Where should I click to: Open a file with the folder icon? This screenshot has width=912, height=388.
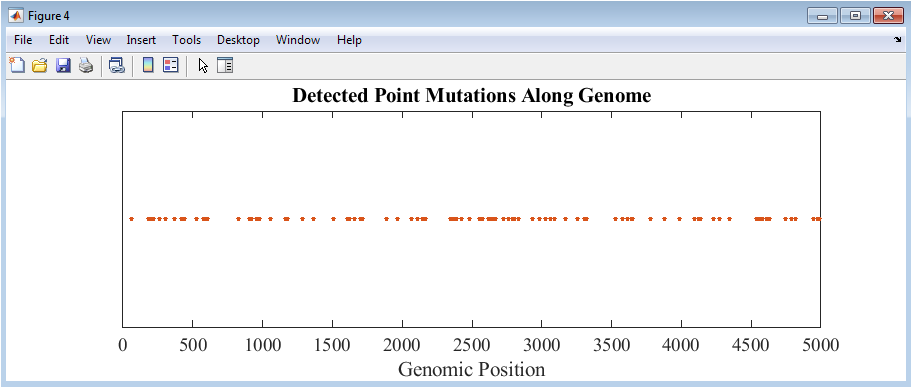39,65
